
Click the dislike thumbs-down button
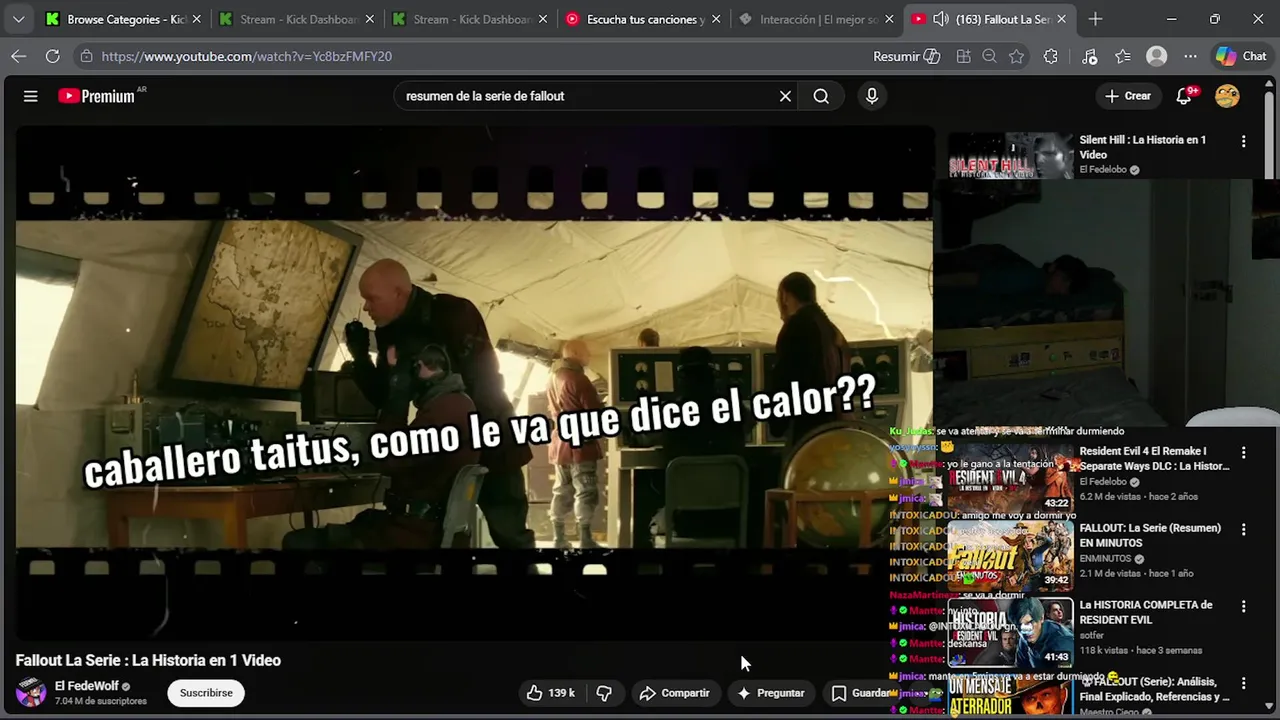[x=604, y=693]
